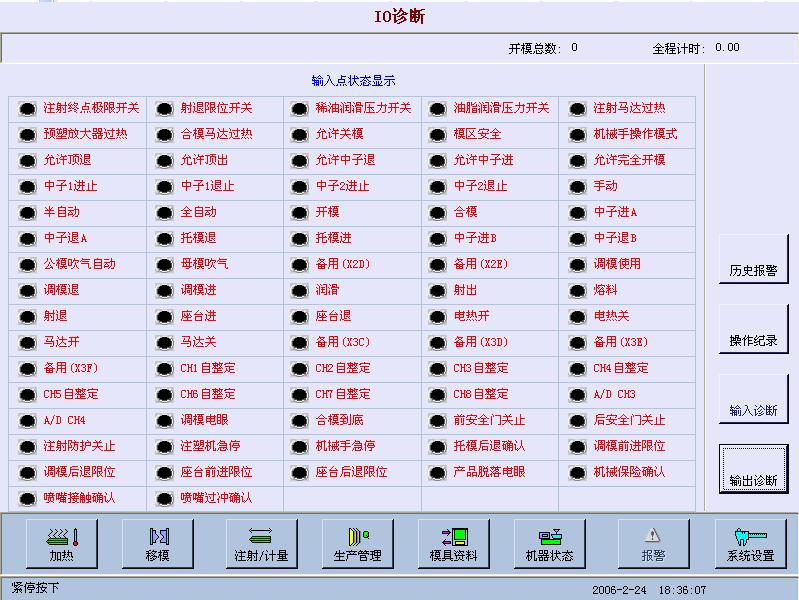Open the 系统设置 system settings icon
Viewport: 799px width, 600px height.
pyautogui.click(x=751, y=544)
